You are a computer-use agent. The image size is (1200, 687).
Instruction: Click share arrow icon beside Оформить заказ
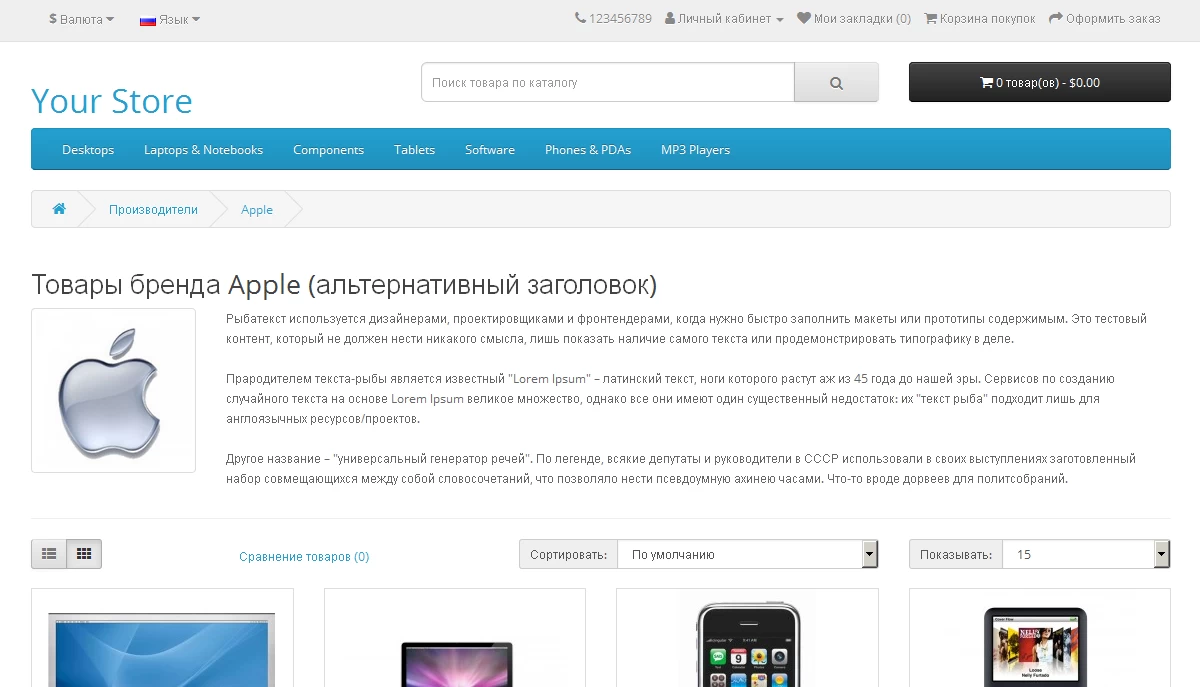[1055, 18]
